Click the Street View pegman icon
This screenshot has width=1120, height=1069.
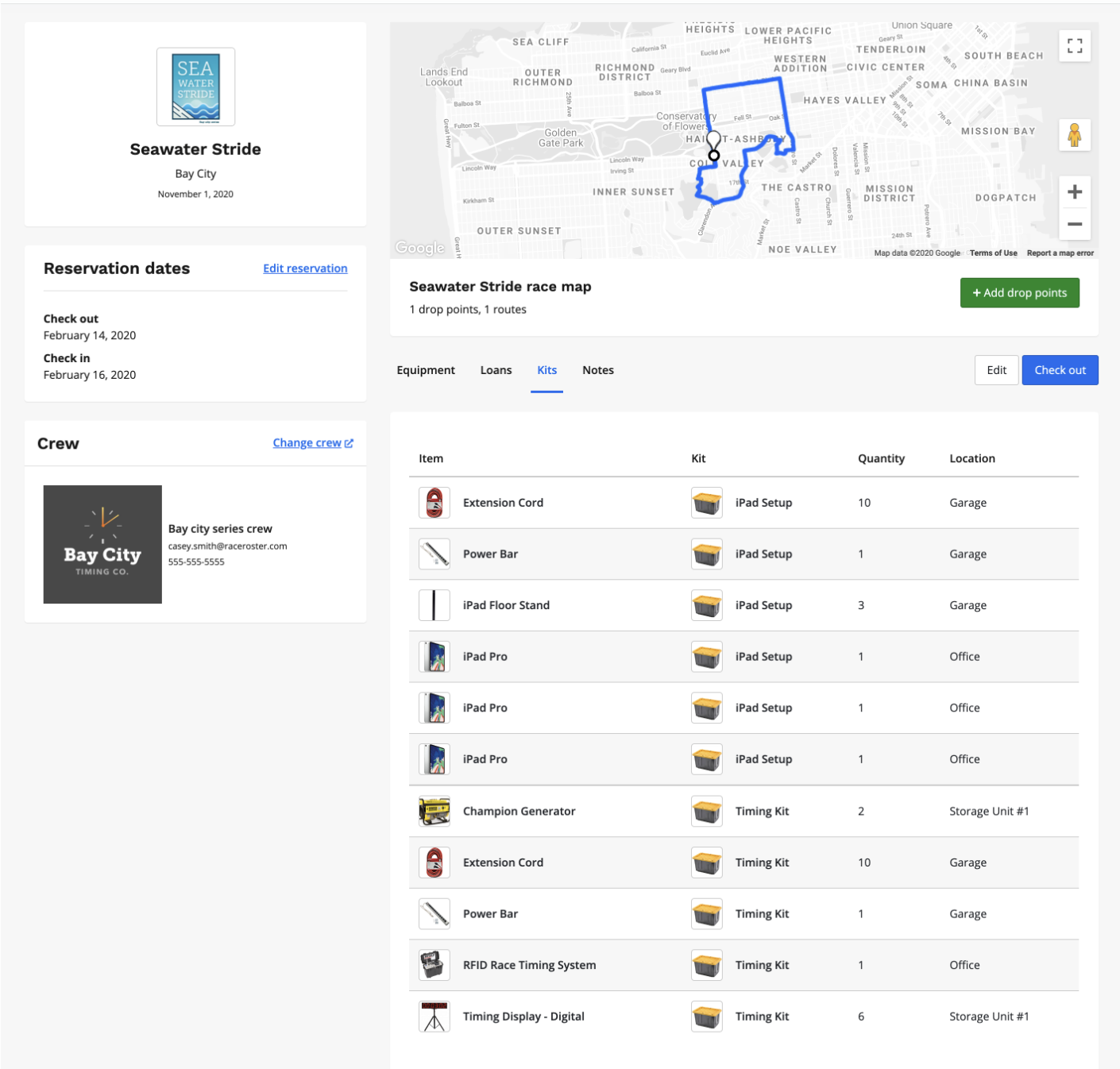coord(1074,136)
